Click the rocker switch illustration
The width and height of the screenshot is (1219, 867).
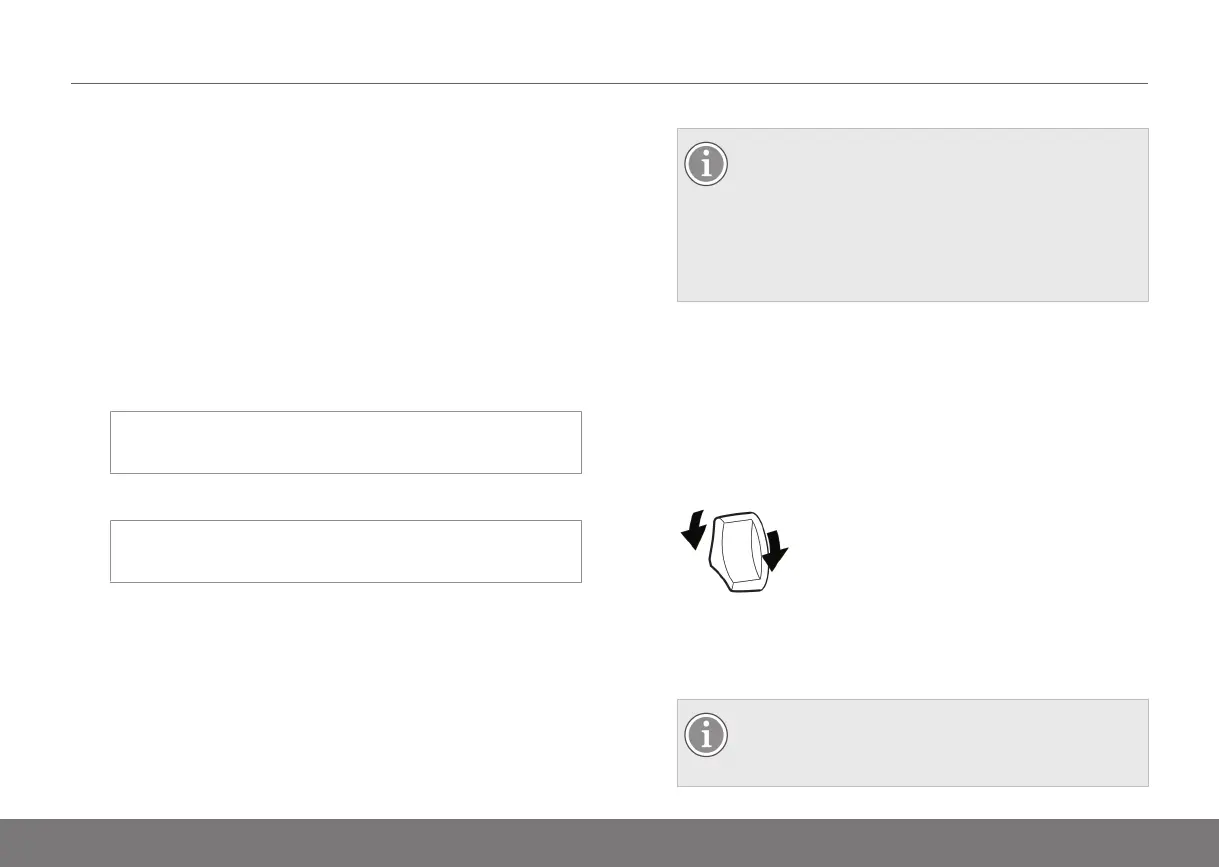(x=741, y=551)
